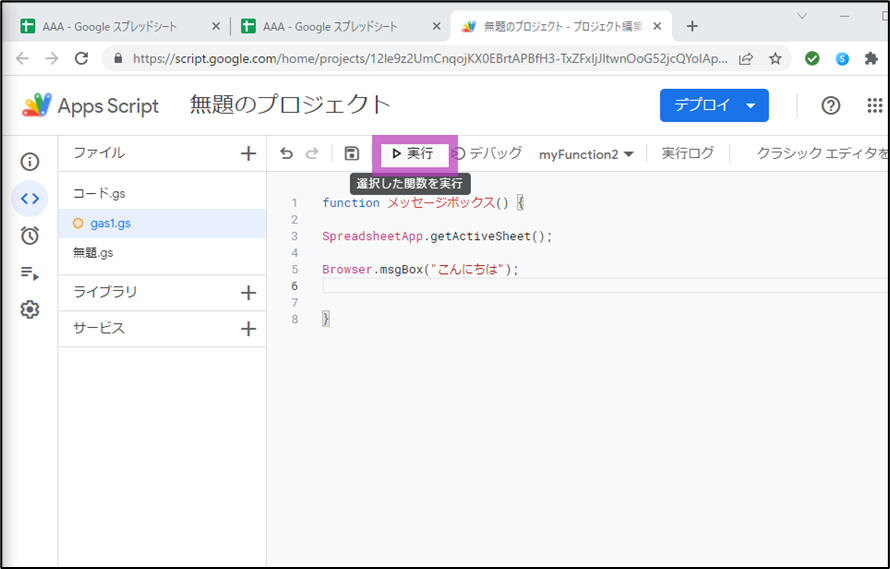This screenshot has width=890, height=569.
Task: Open the デプロイ deploy dropdown button
Action: coord(714,105)
